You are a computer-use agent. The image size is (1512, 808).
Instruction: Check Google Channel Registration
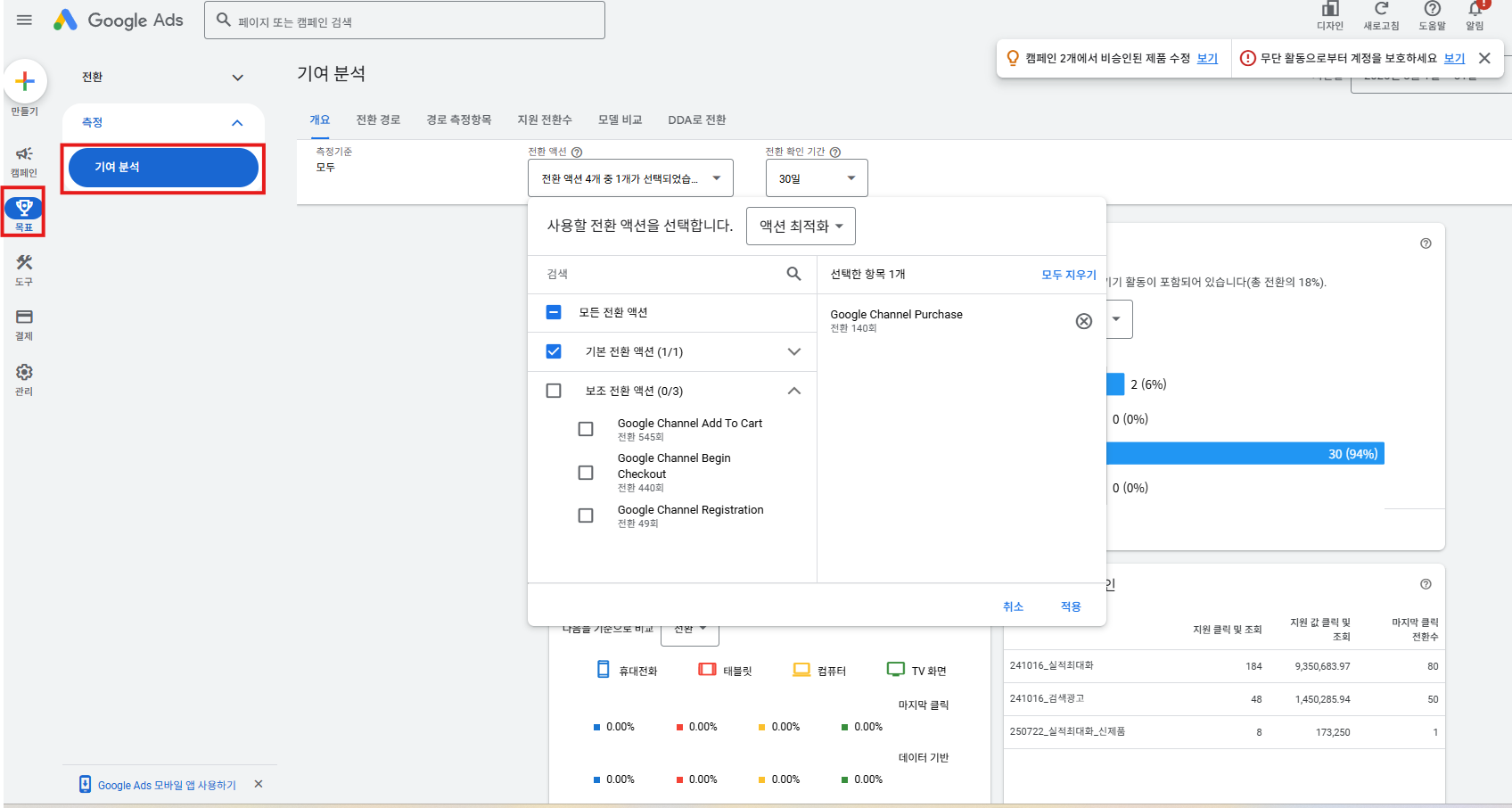coord(586,515)
